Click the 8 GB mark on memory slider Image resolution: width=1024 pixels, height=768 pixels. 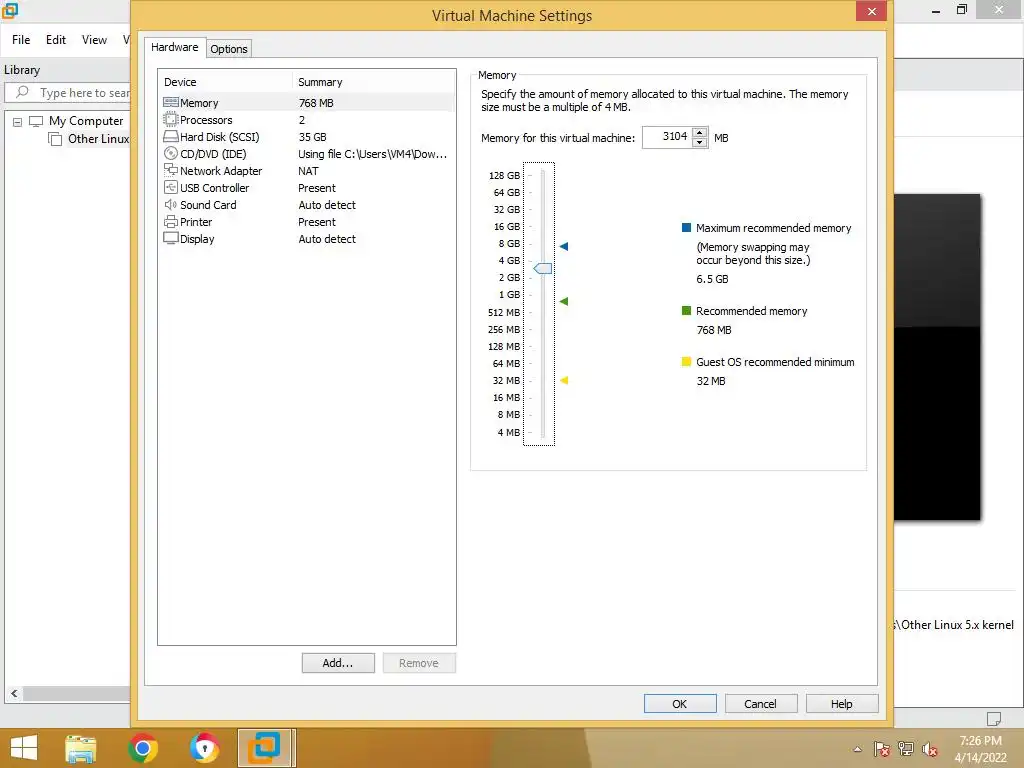click(x=509, y=244)
